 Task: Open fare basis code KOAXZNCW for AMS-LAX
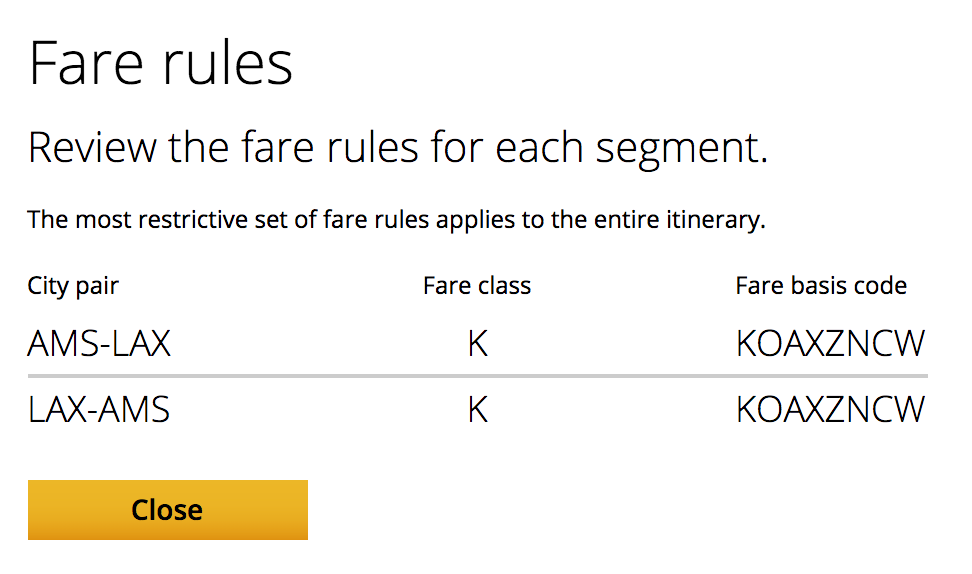[830, 344]
